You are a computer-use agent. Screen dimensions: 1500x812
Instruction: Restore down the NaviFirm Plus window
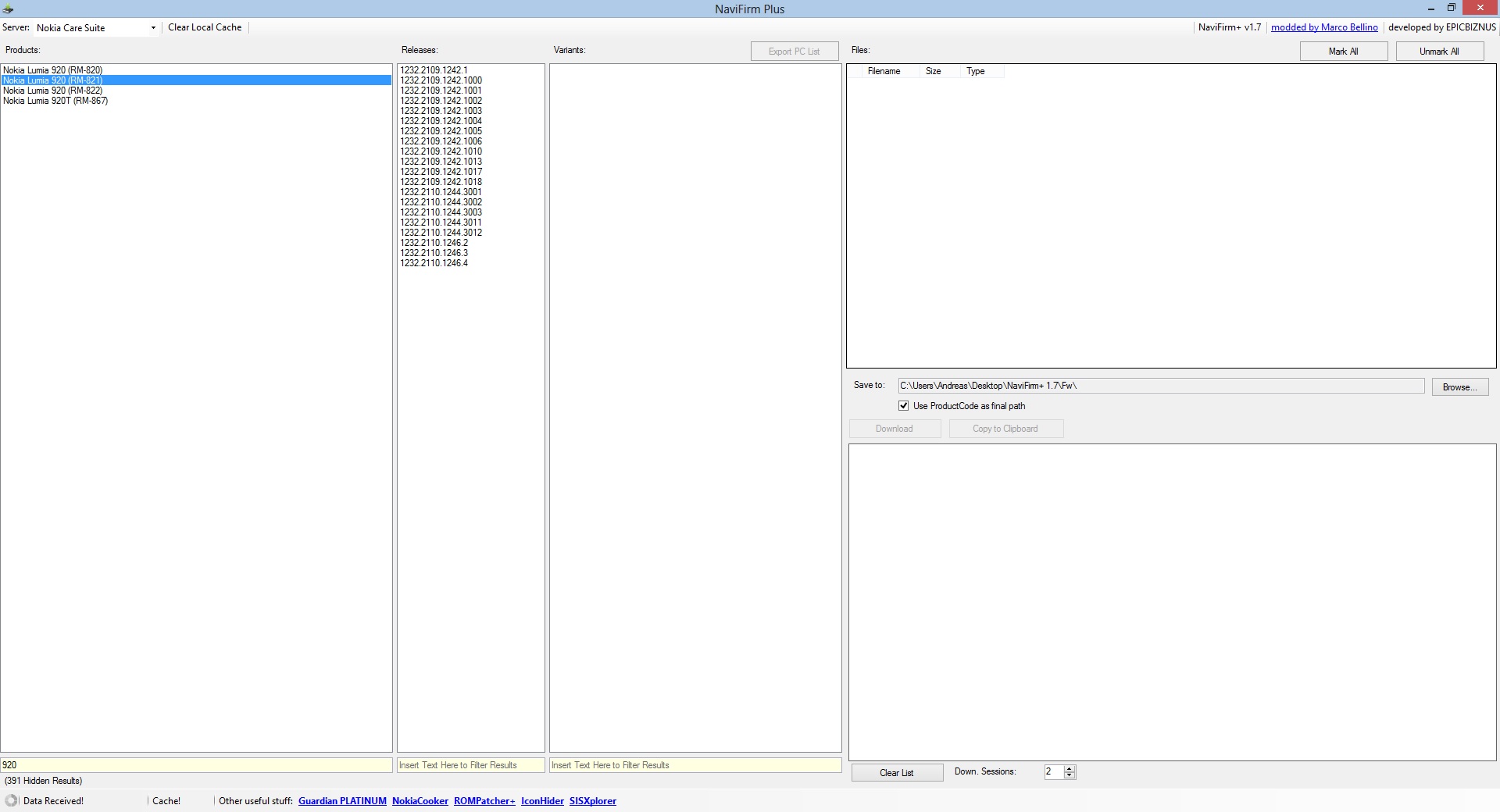(x=1451, y=8)
